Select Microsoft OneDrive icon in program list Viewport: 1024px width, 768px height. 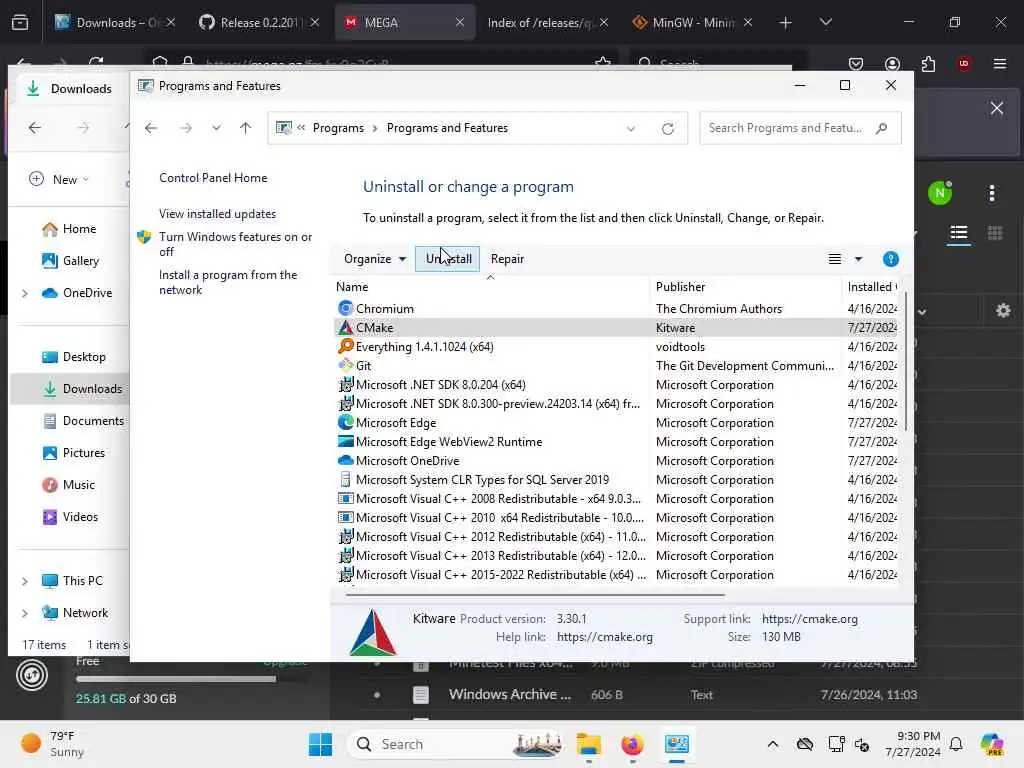coord(345,460)
